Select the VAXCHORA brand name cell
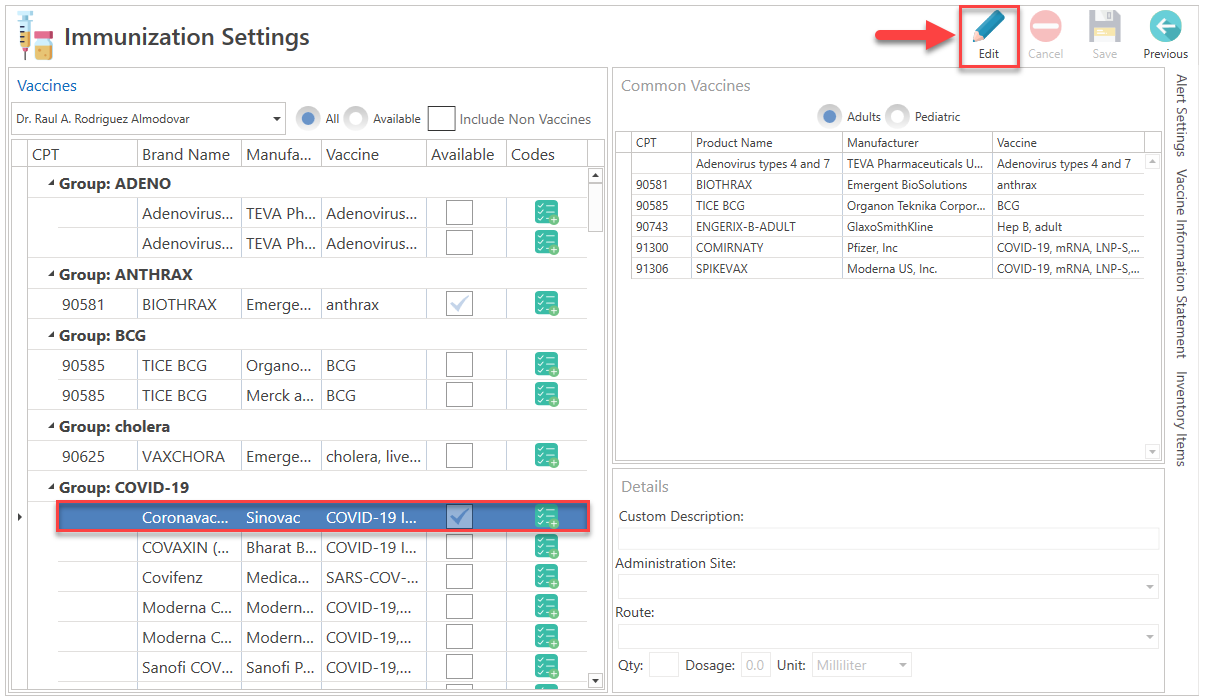This screenshot has width=1205, height=700. (x=189, y=456)
